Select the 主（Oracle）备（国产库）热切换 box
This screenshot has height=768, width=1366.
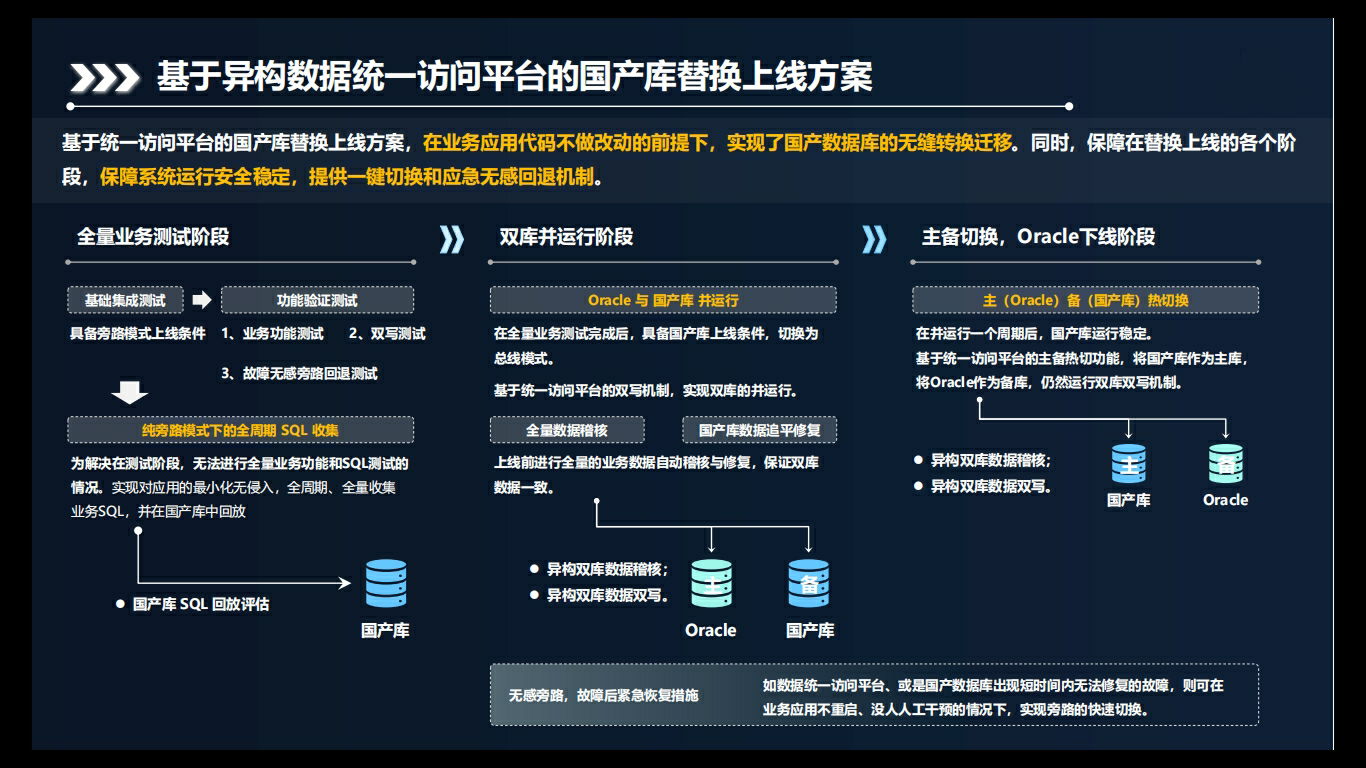[1085, 300]
